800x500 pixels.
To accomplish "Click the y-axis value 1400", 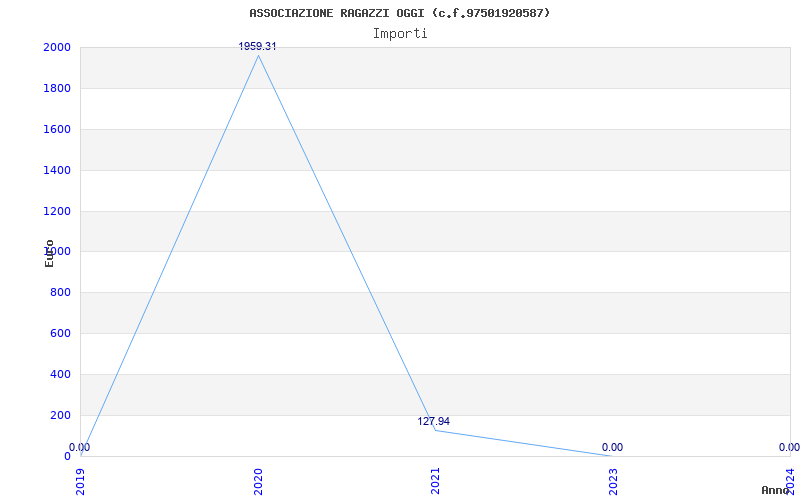I will [57, 170].
